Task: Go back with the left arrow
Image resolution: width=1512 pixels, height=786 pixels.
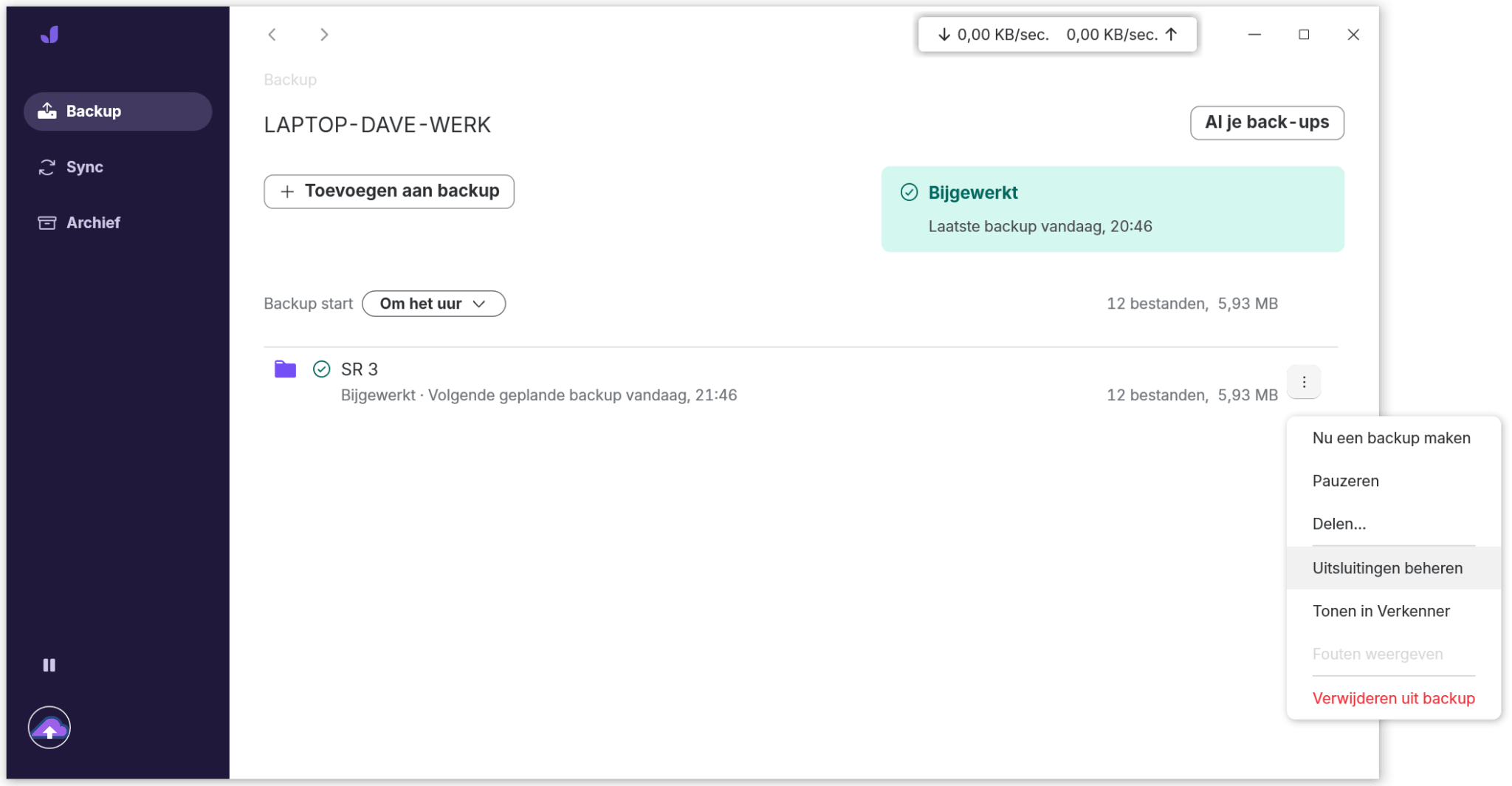Action: (x=272, y=35)
